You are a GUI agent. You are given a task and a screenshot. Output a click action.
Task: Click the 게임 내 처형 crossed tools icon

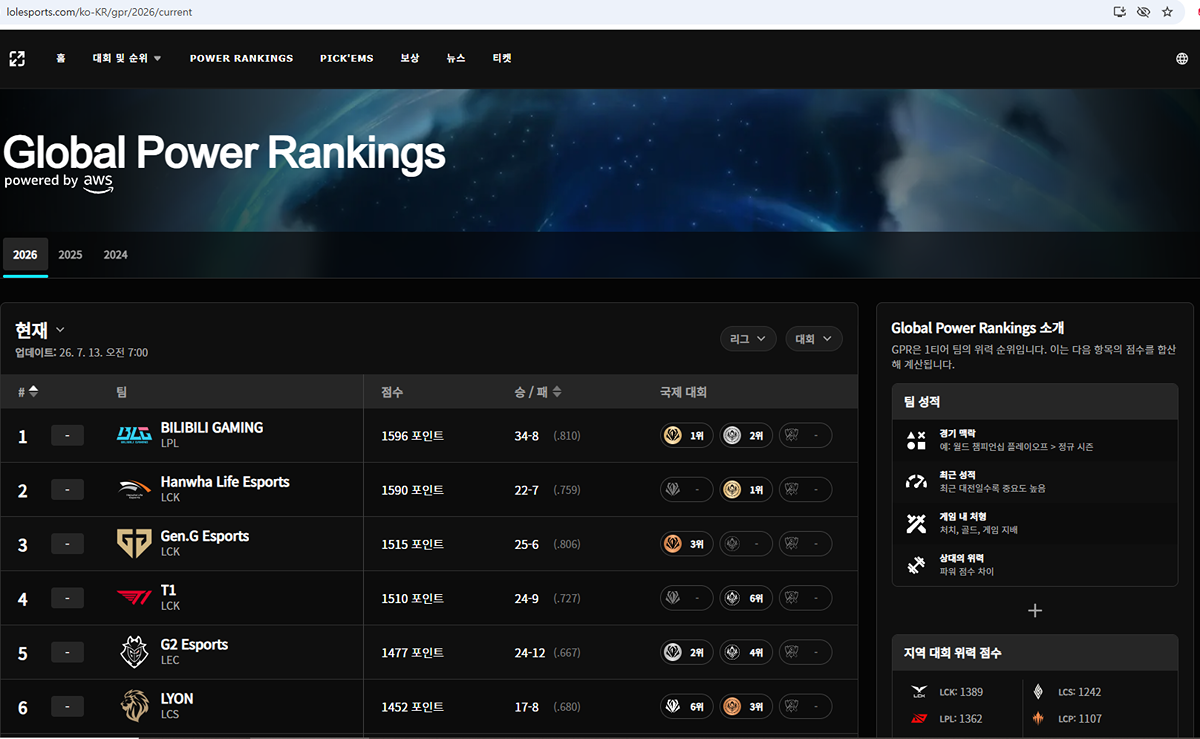click(916, 523)
